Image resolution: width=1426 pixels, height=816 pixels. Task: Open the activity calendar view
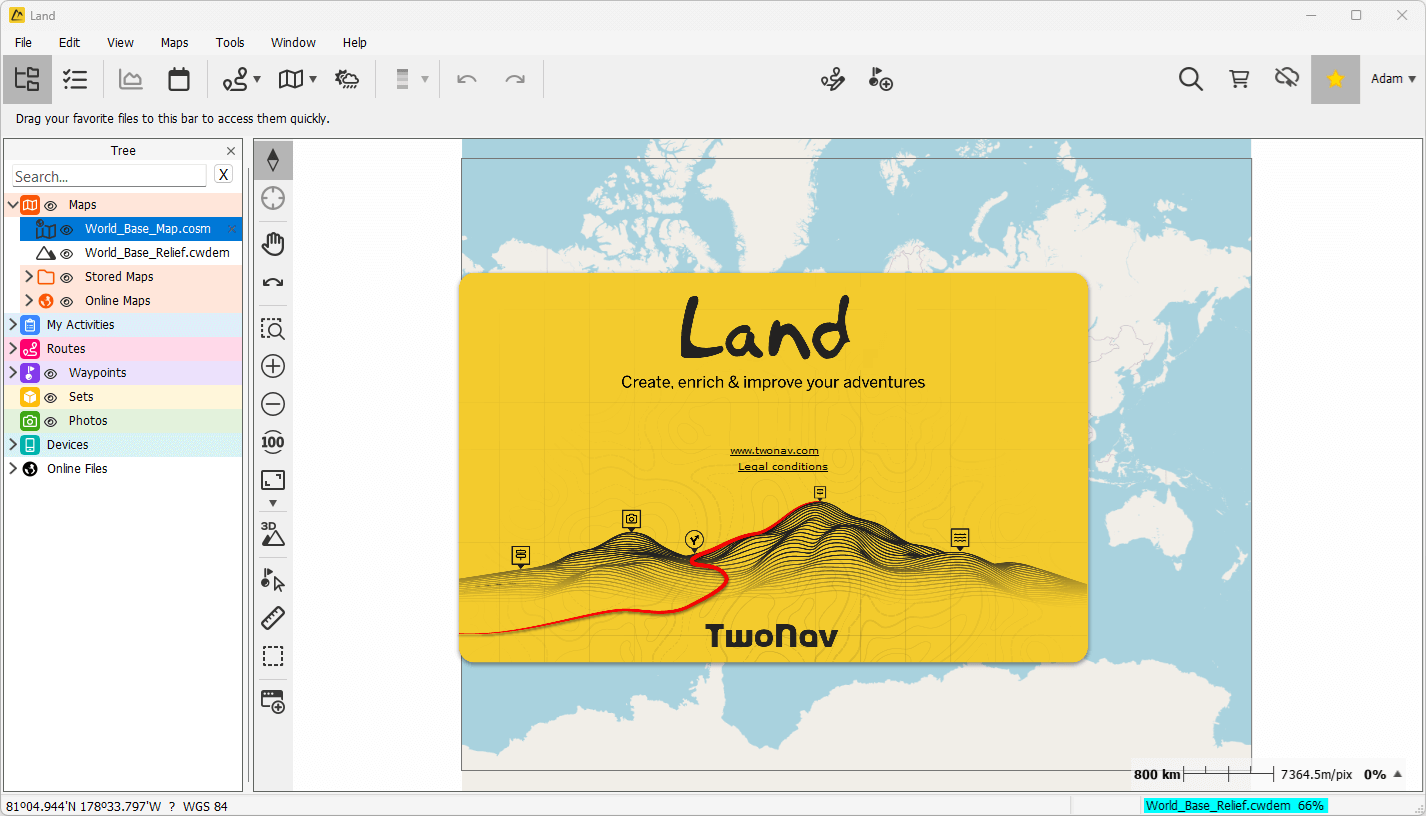click(x=179, y=78)
